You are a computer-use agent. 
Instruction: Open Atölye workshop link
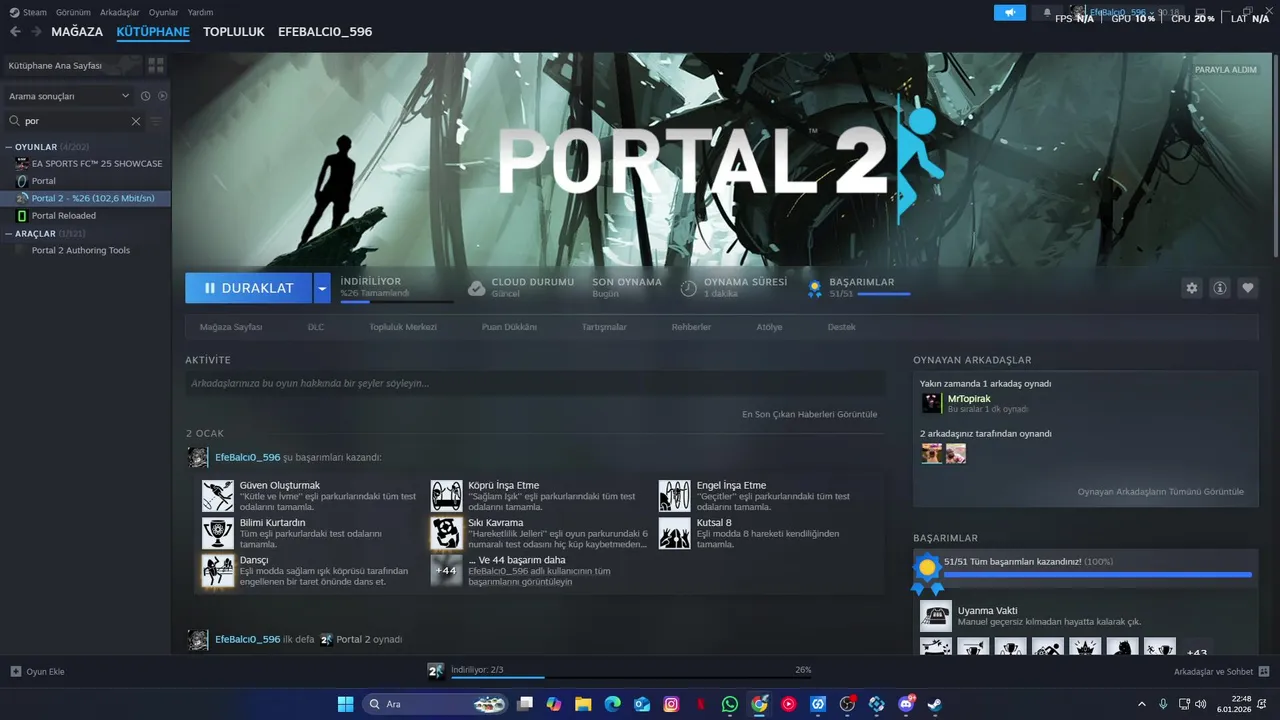point(769,327)
